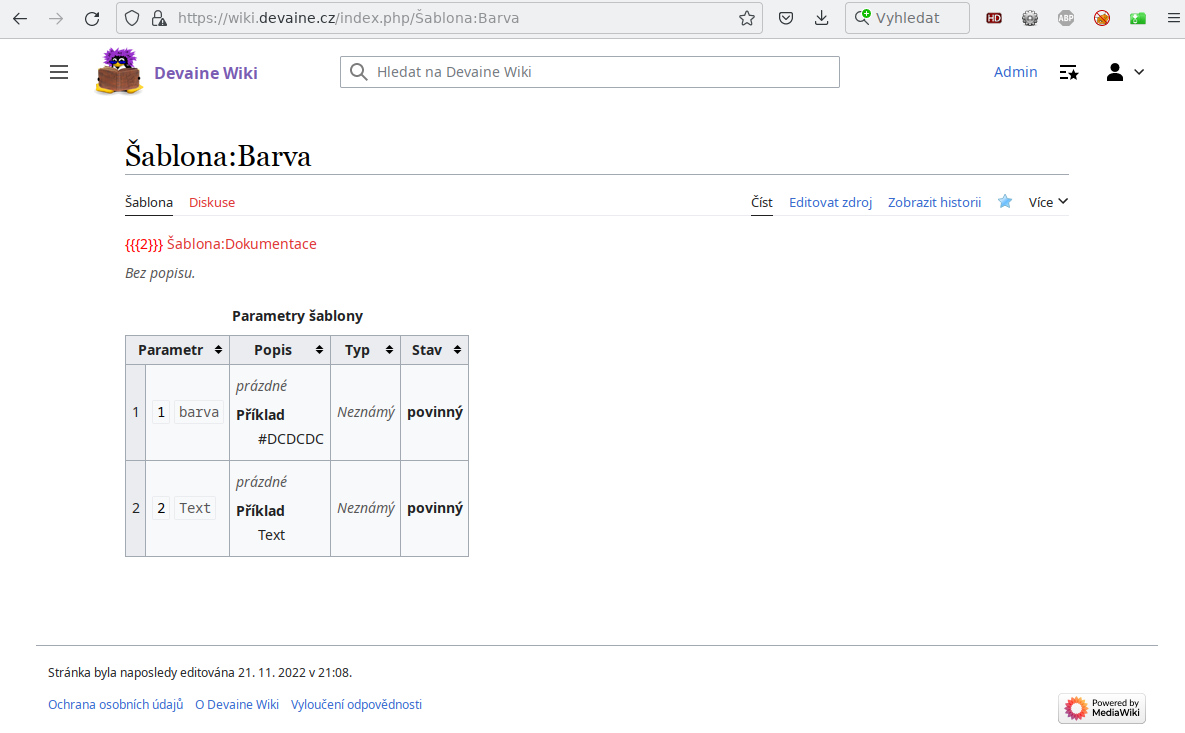Open Zobrazit historii page history

point(934,202)
